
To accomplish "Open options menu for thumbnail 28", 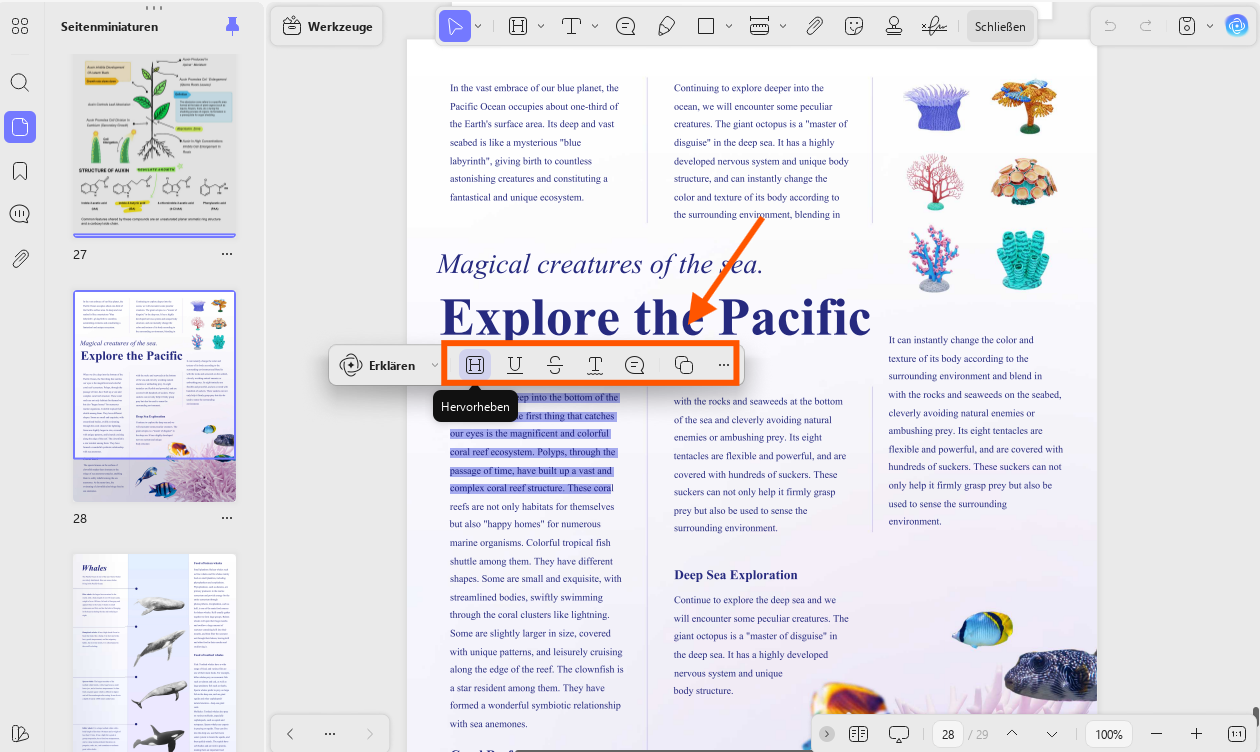I will 227,518.
